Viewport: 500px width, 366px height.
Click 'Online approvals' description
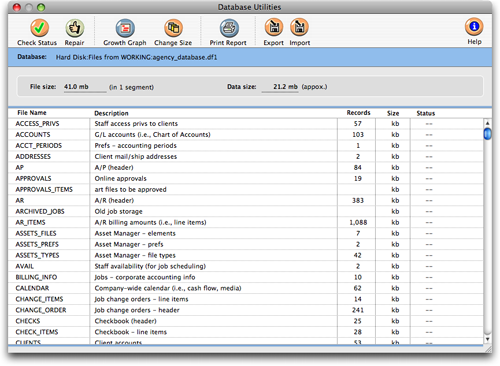click(x=120, y=179)
